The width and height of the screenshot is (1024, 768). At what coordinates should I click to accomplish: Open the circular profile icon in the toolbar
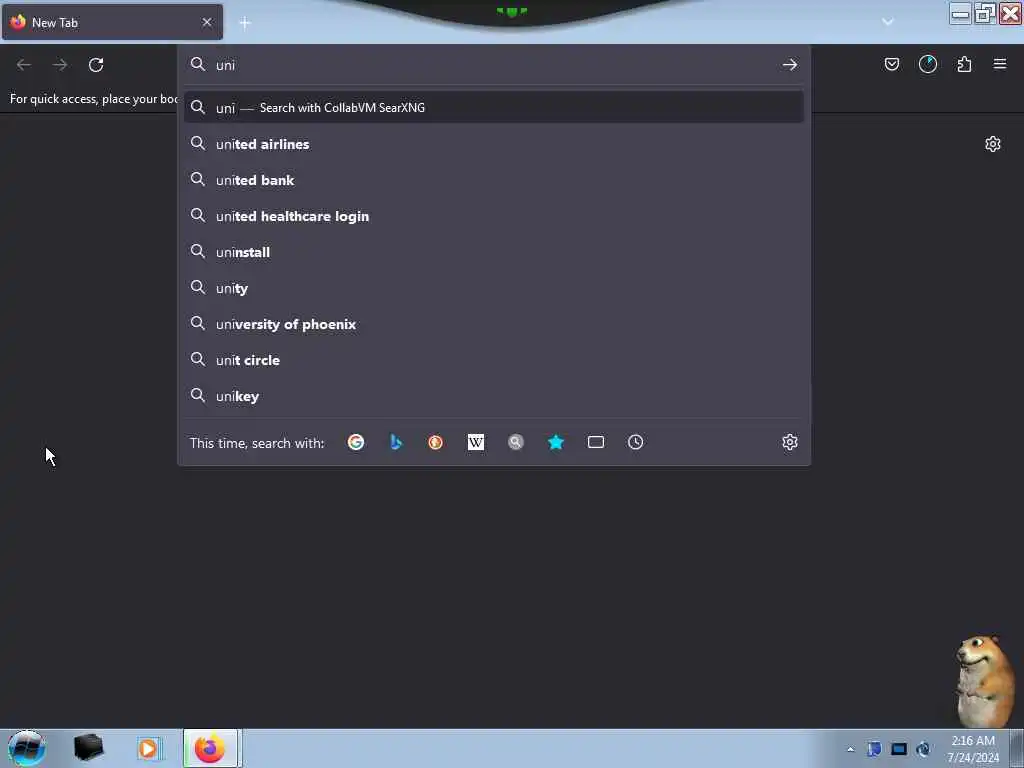(x=927, y=64)
